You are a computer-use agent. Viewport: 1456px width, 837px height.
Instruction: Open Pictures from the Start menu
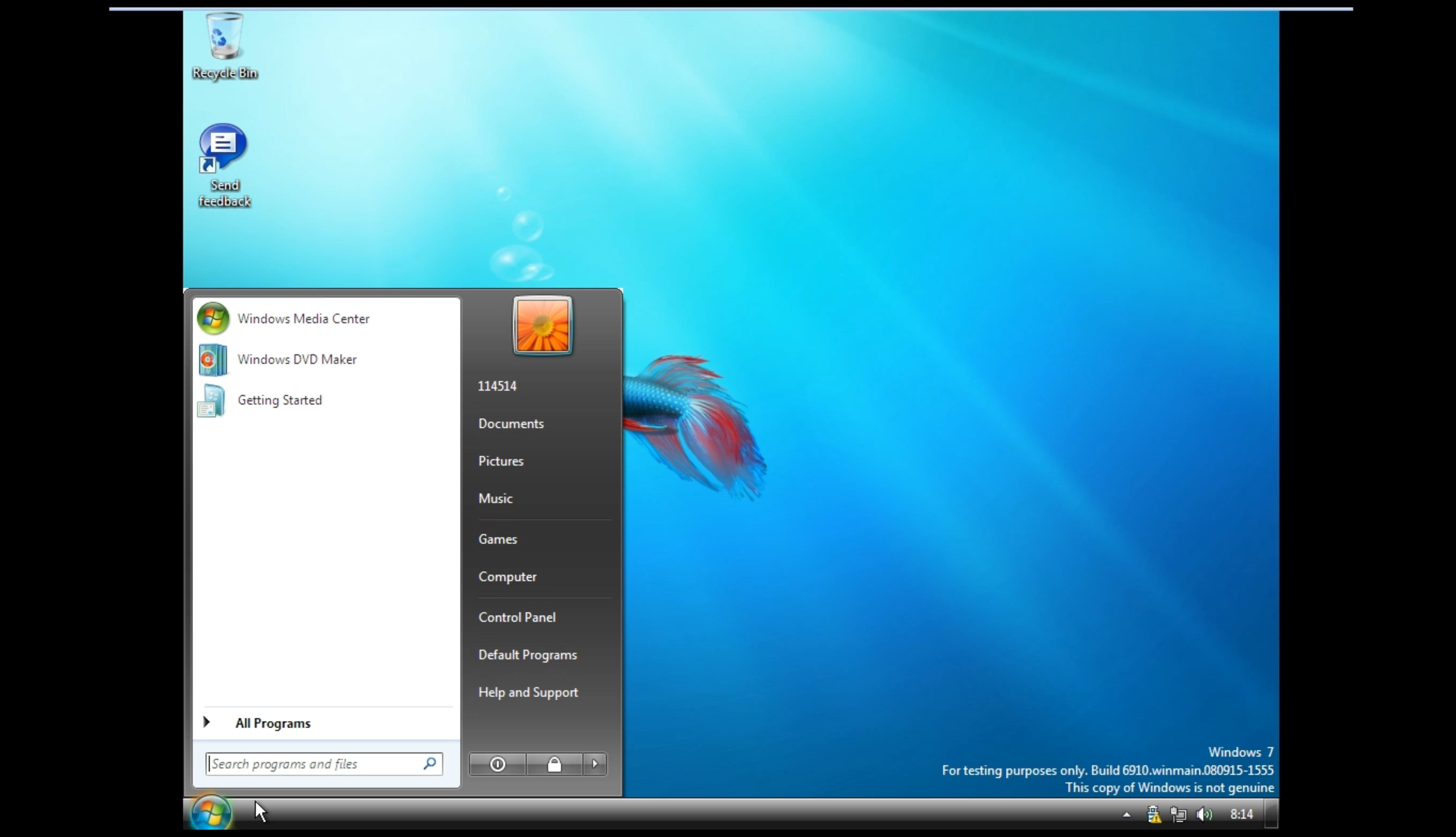point(501,461)
